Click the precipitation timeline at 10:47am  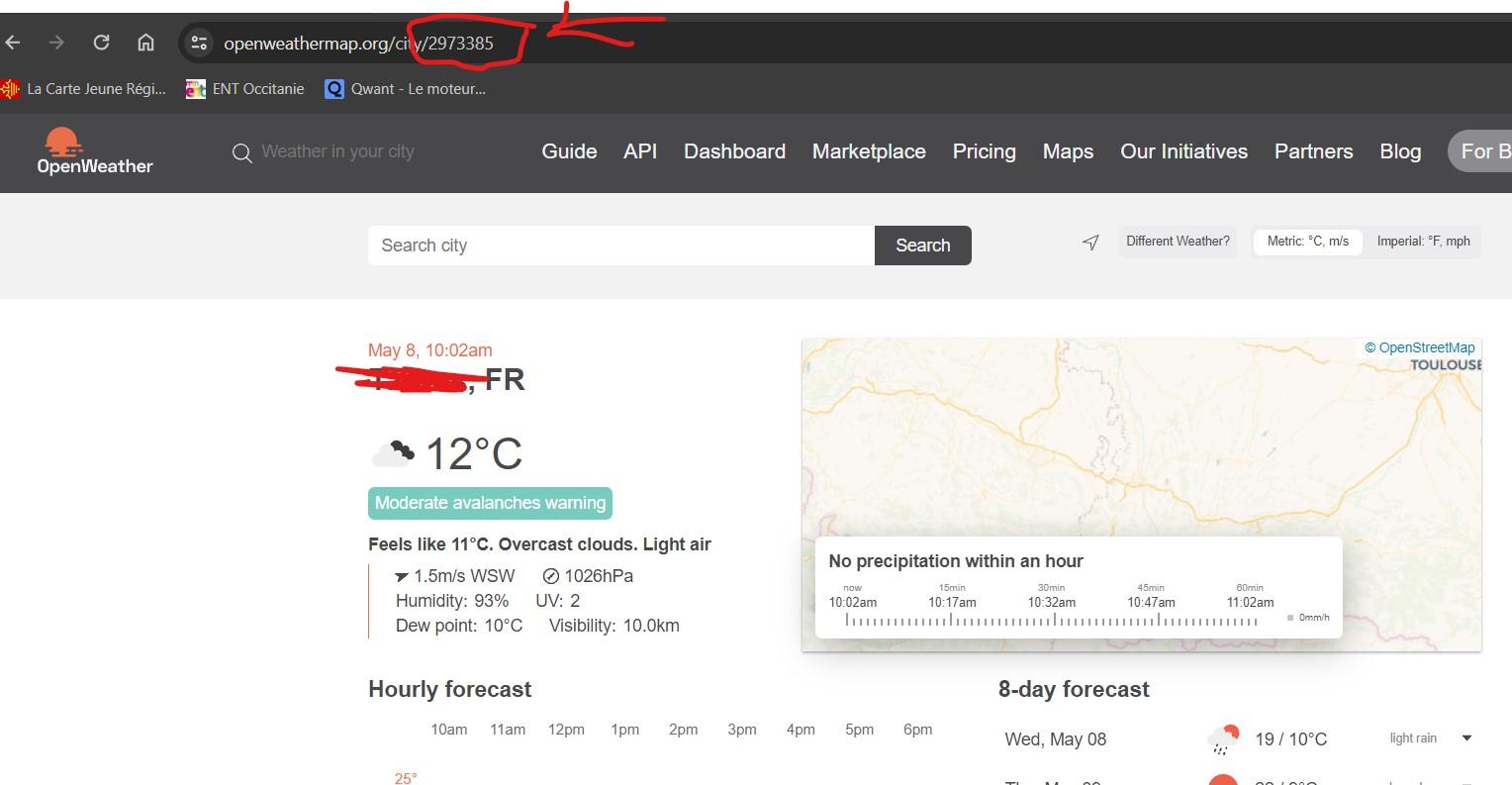click(1151, 602)
